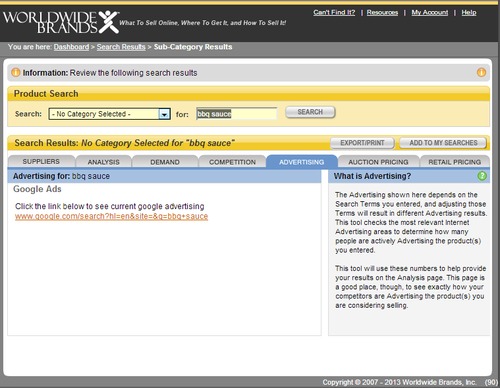Open the AUCTION PRICING tab

378,162
